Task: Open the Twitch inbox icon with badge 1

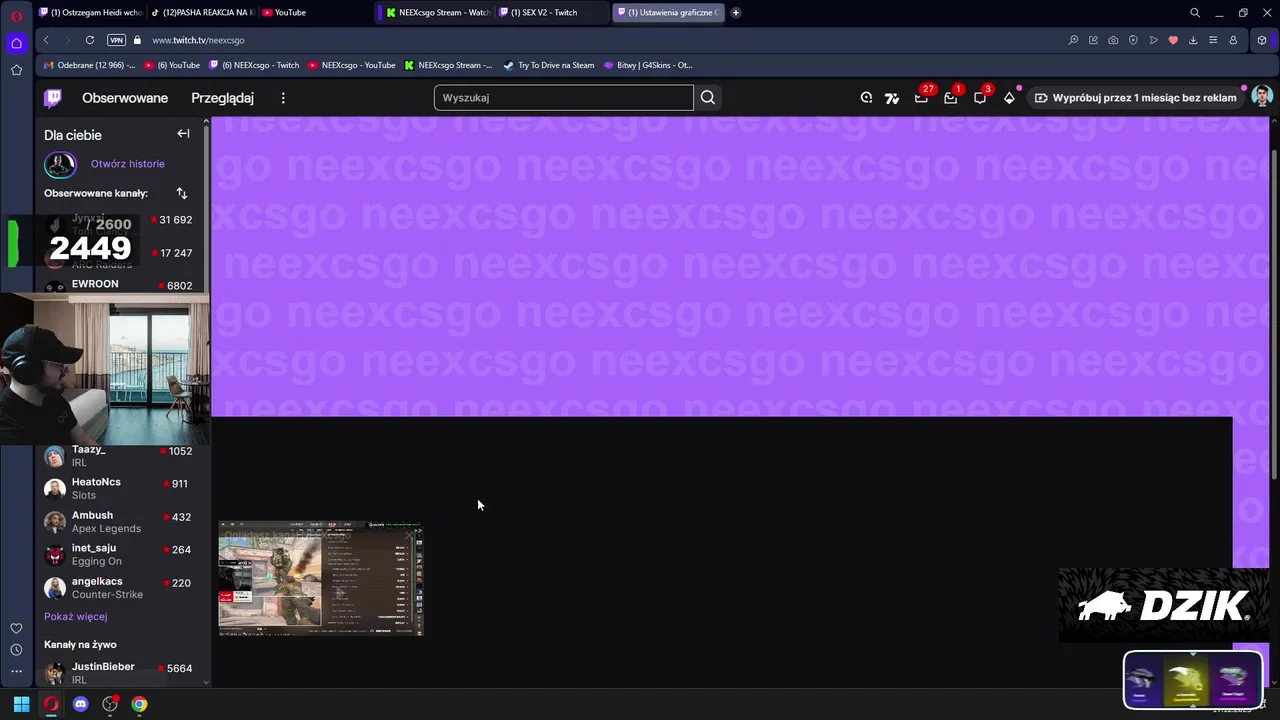Action: [951, 97]
